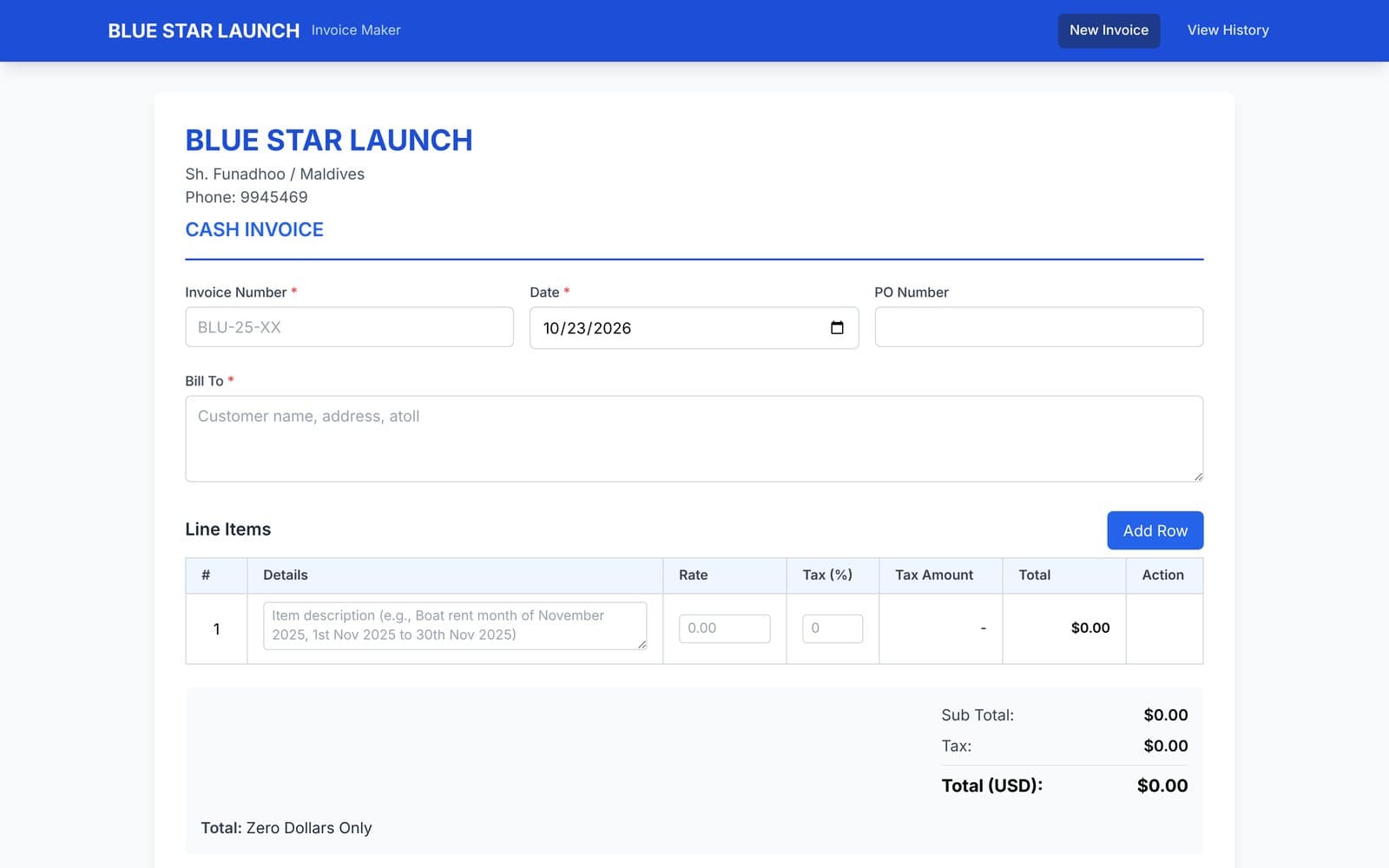
Task: Click the resize handle of Bill To textarea
Action: [x=1198, y=476]
